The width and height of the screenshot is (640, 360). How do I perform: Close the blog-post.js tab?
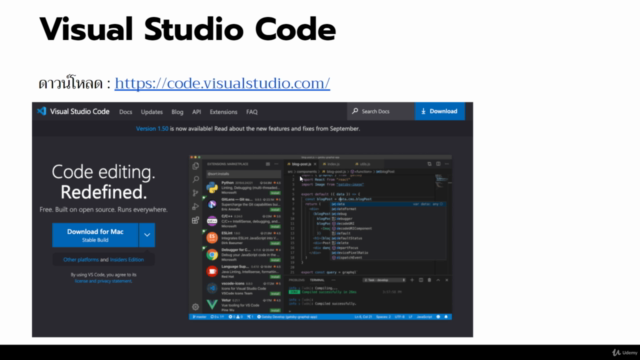click(315, 164)
